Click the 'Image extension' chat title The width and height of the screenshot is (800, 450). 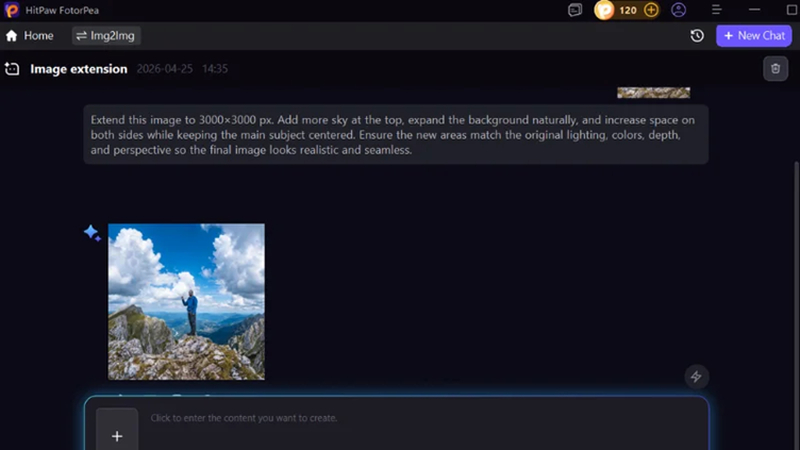click(79, 69)
